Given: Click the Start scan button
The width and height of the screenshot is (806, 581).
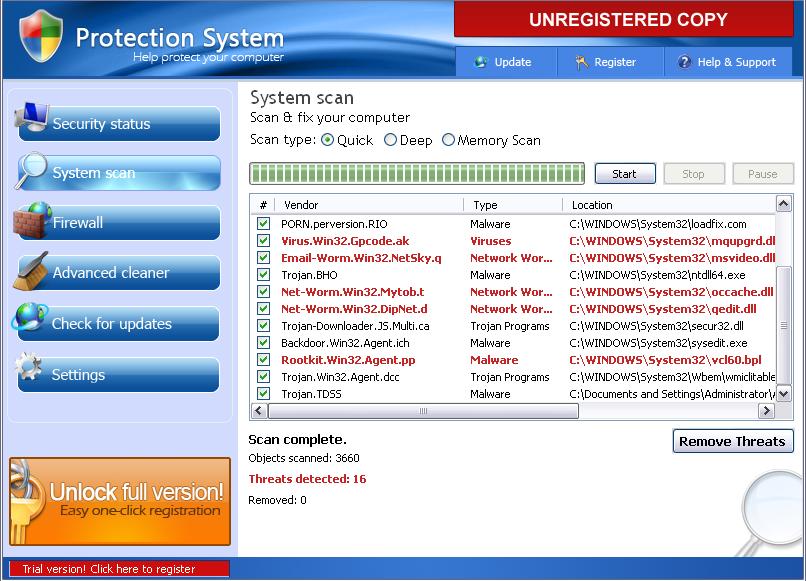Looking at the screenshot, I should coord(625,174).
